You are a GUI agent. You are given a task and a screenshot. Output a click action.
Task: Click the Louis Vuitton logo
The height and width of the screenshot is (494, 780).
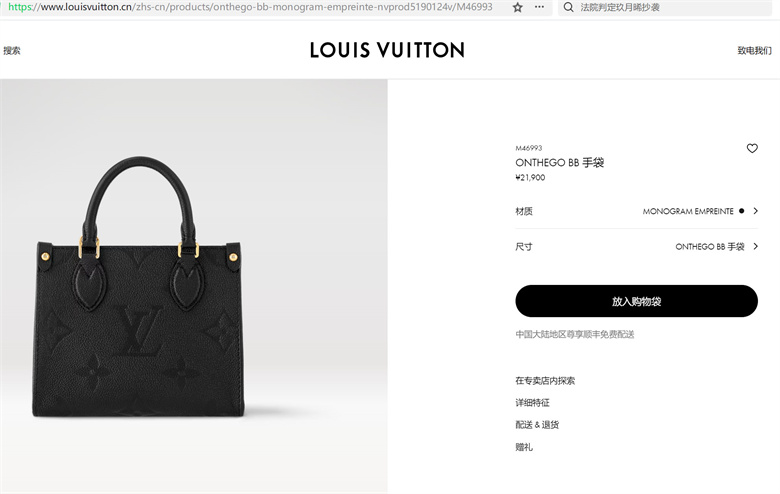387,50
